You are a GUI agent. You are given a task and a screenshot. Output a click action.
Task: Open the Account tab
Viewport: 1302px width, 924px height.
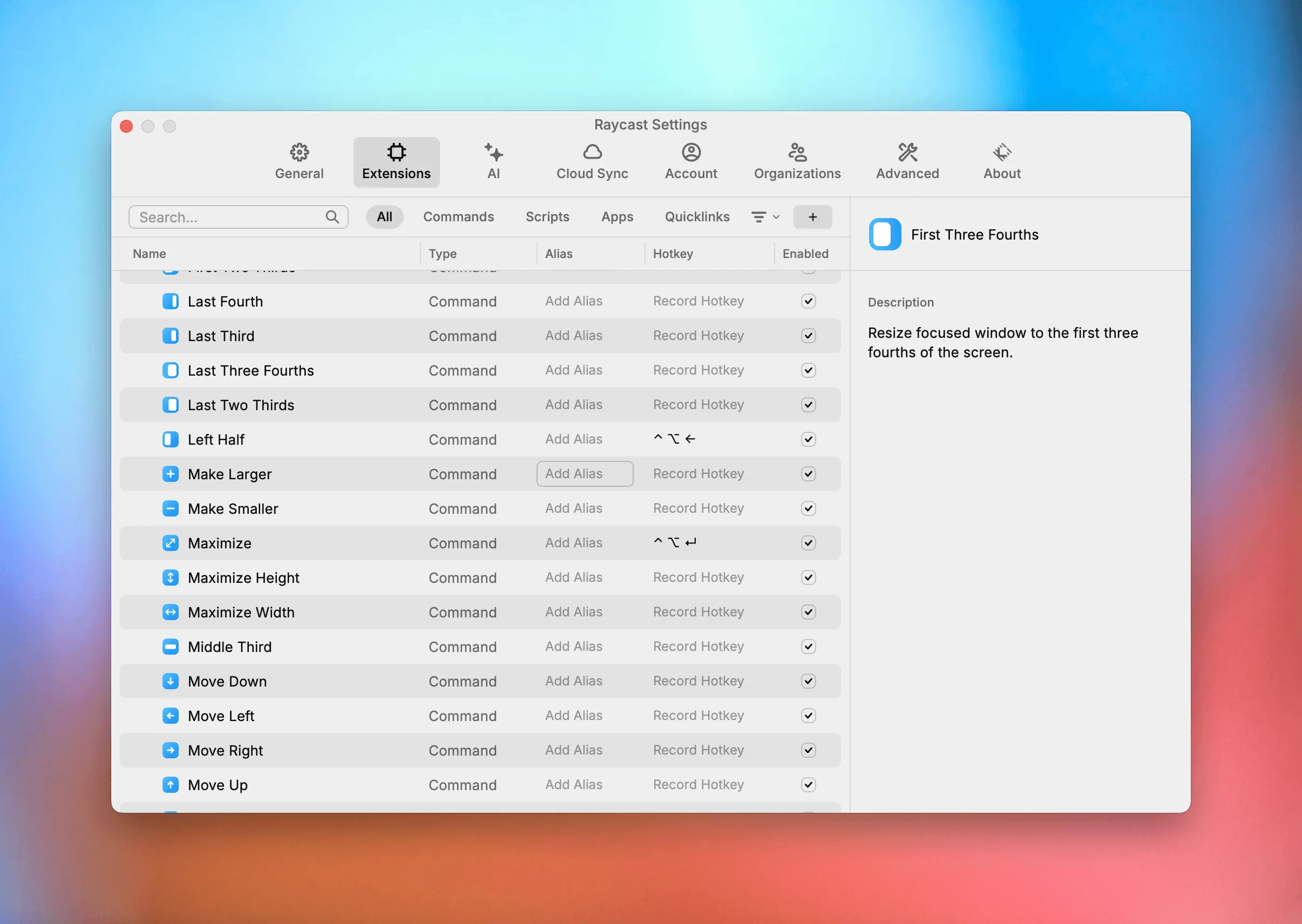[691, 162]
